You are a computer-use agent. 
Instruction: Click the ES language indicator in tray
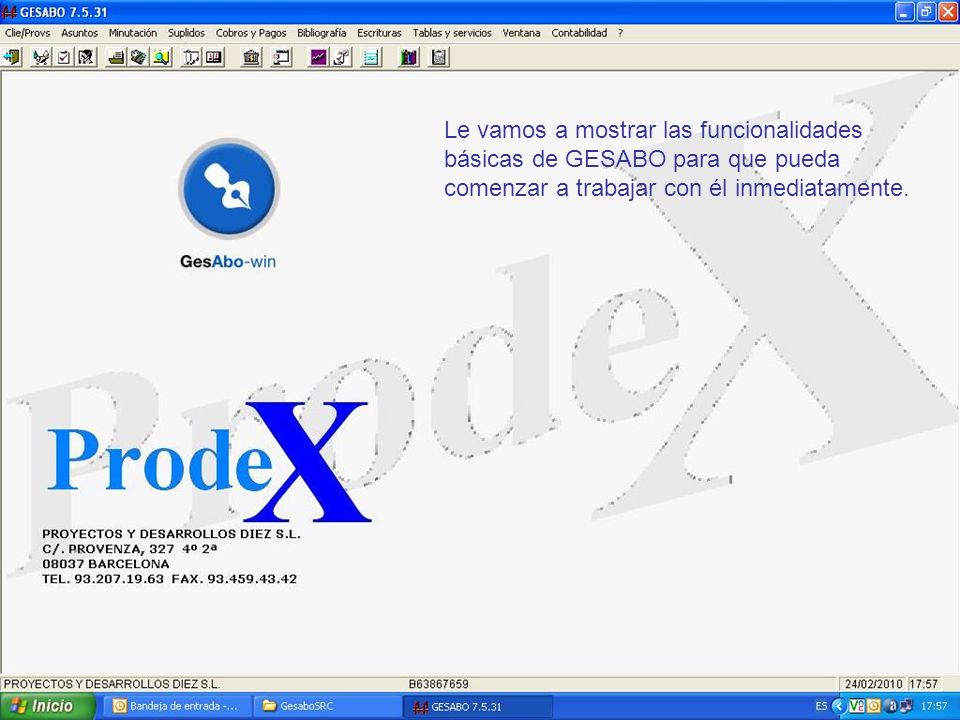(x=821, y=706)
